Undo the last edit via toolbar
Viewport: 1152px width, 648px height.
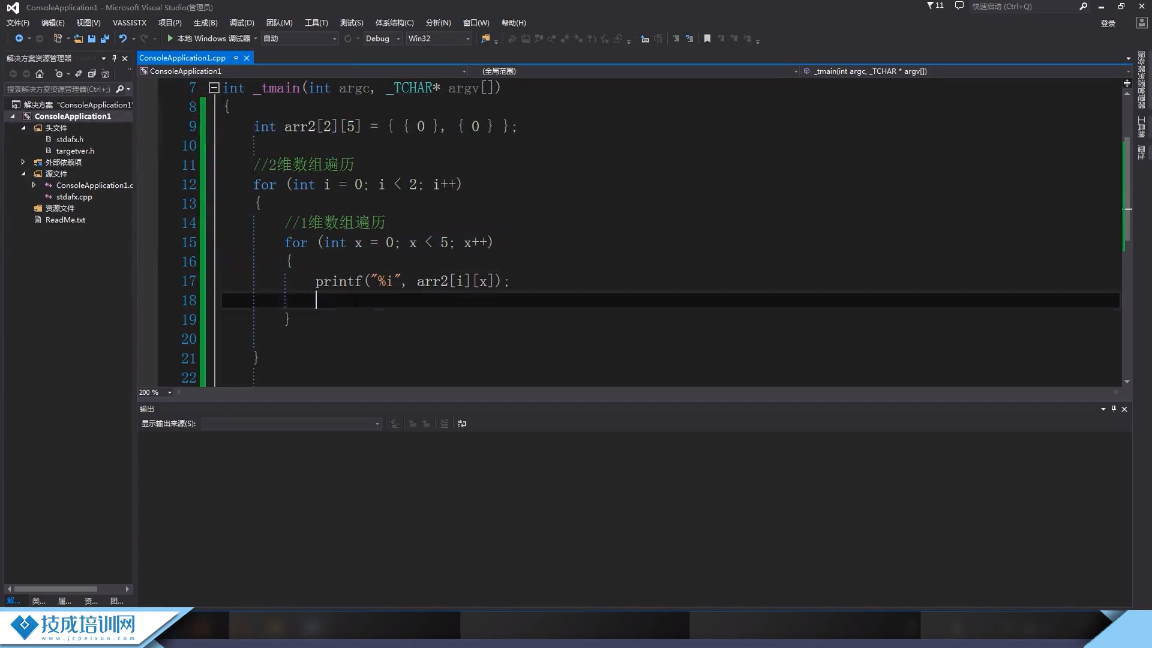(123, 38)
